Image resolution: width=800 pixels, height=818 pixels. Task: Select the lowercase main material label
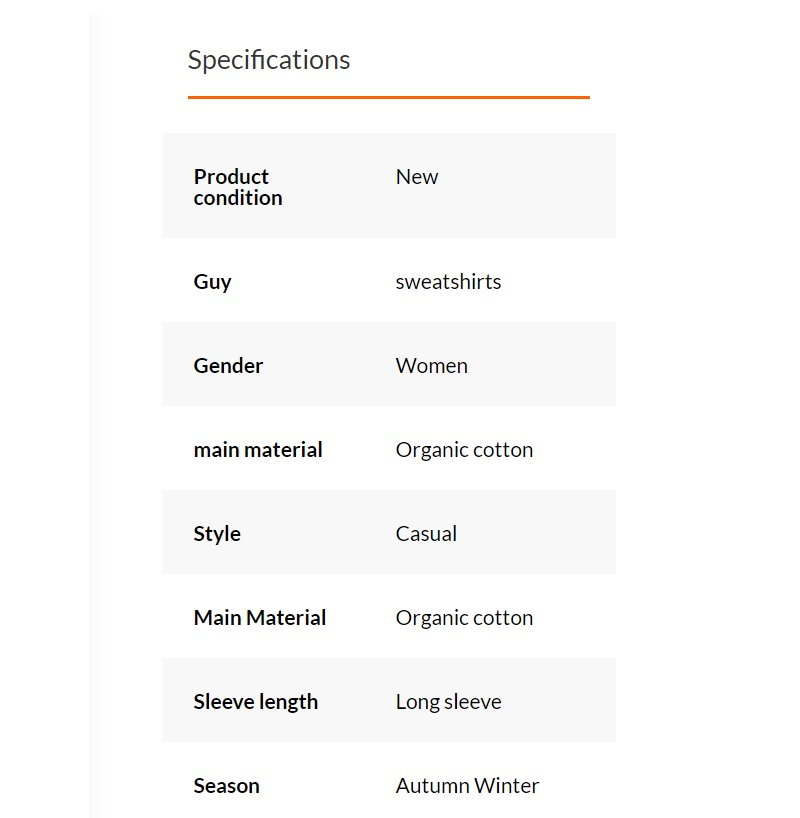coord(258,450)
